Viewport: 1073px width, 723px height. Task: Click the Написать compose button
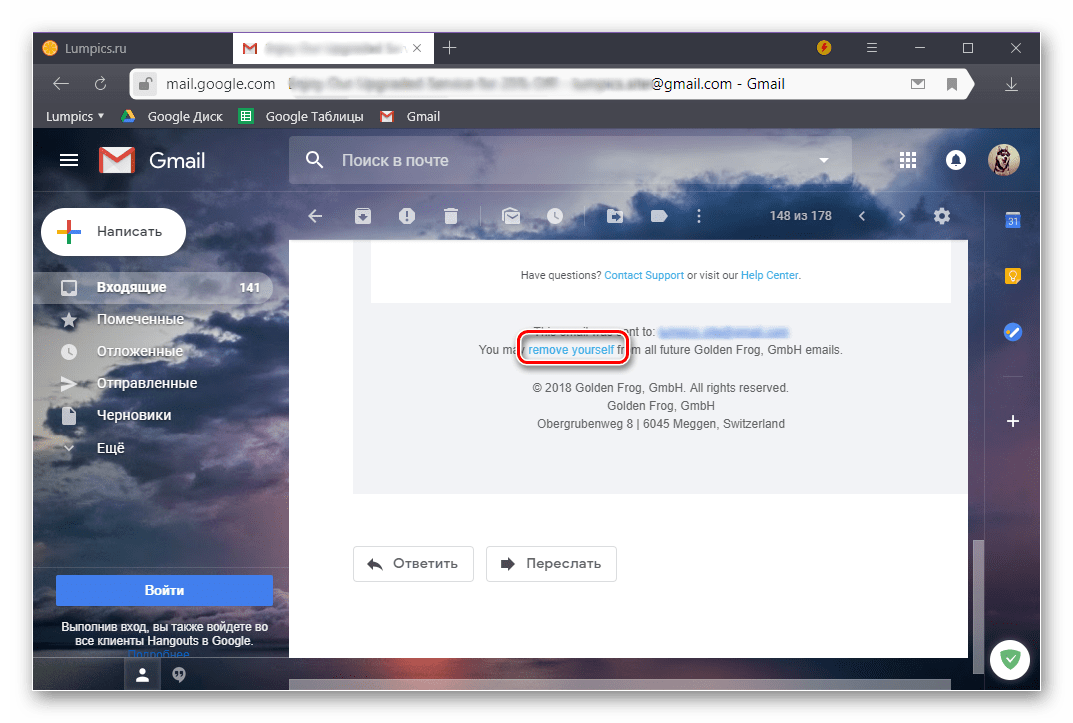[114, 231]
